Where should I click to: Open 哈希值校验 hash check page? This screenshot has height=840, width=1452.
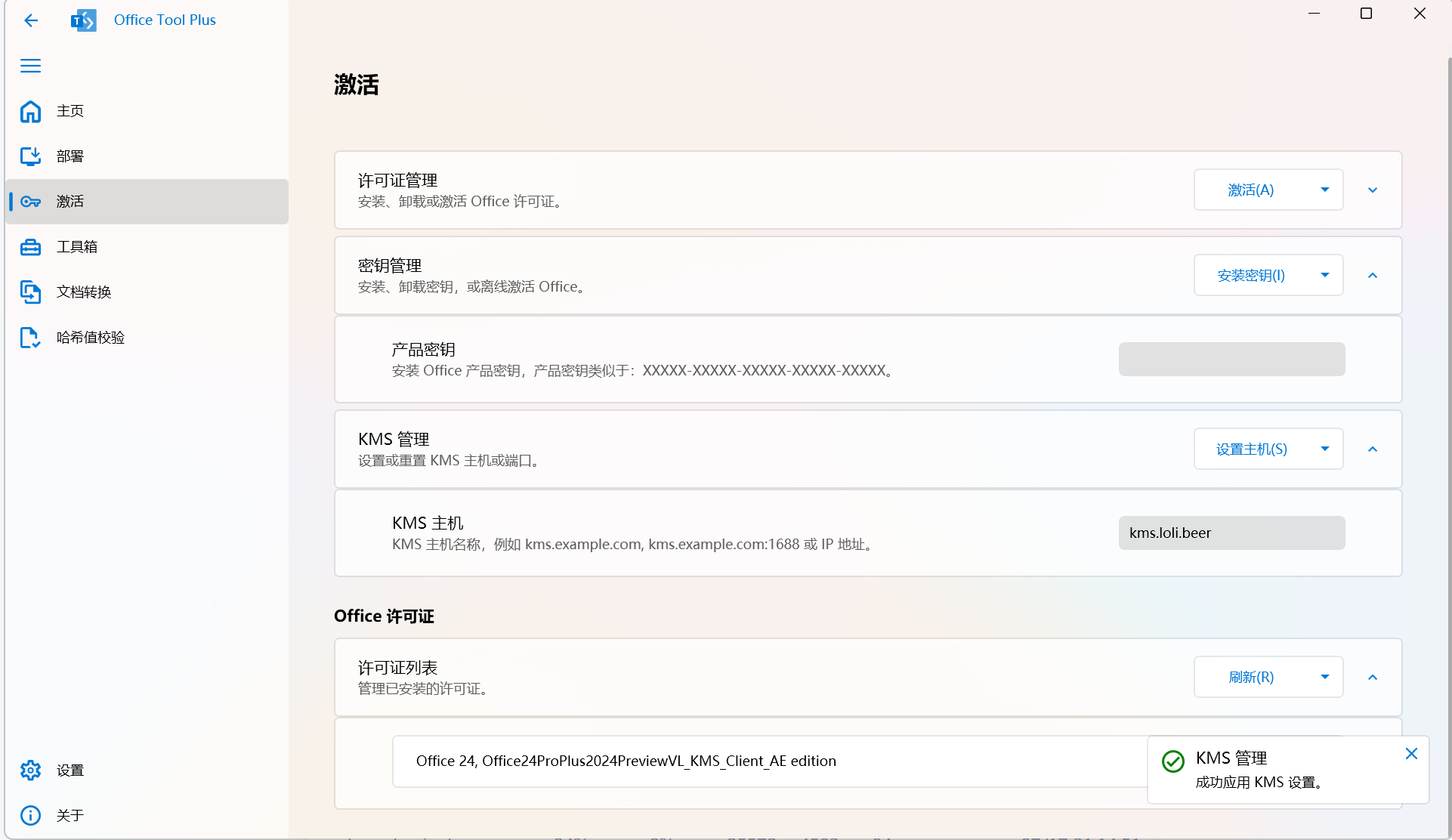pos(90,338)
